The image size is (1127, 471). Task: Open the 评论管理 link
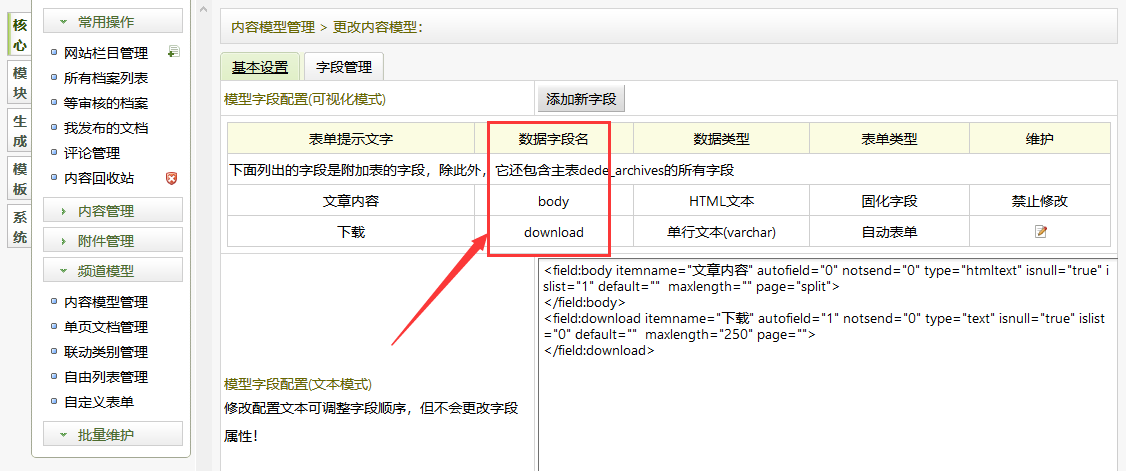click(92, 153)
